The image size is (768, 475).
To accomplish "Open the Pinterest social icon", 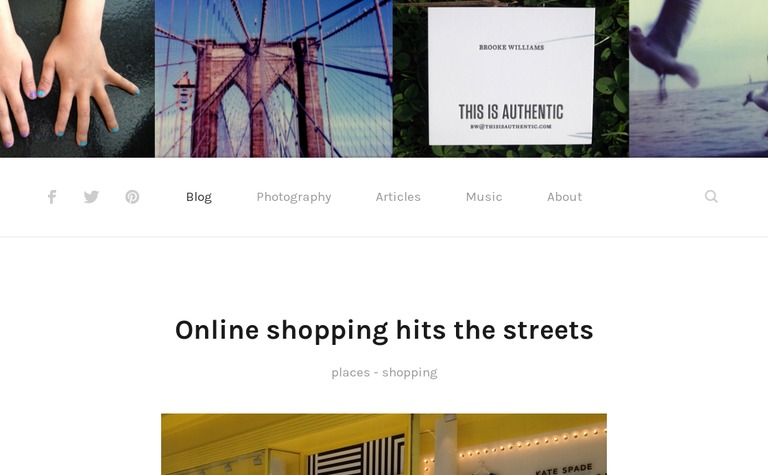I will [132, 197].
